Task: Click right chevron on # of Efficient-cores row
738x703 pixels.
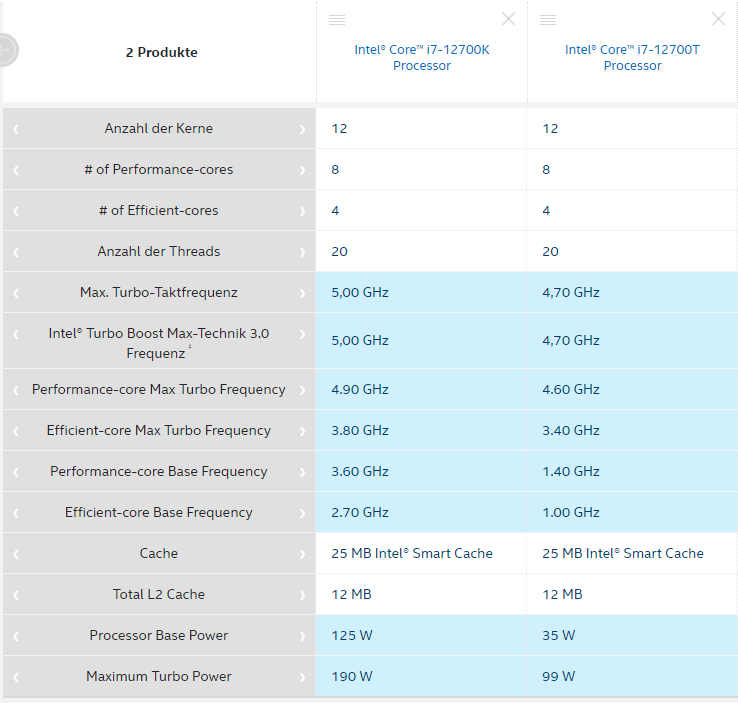Action: click(x=302, y=211)
